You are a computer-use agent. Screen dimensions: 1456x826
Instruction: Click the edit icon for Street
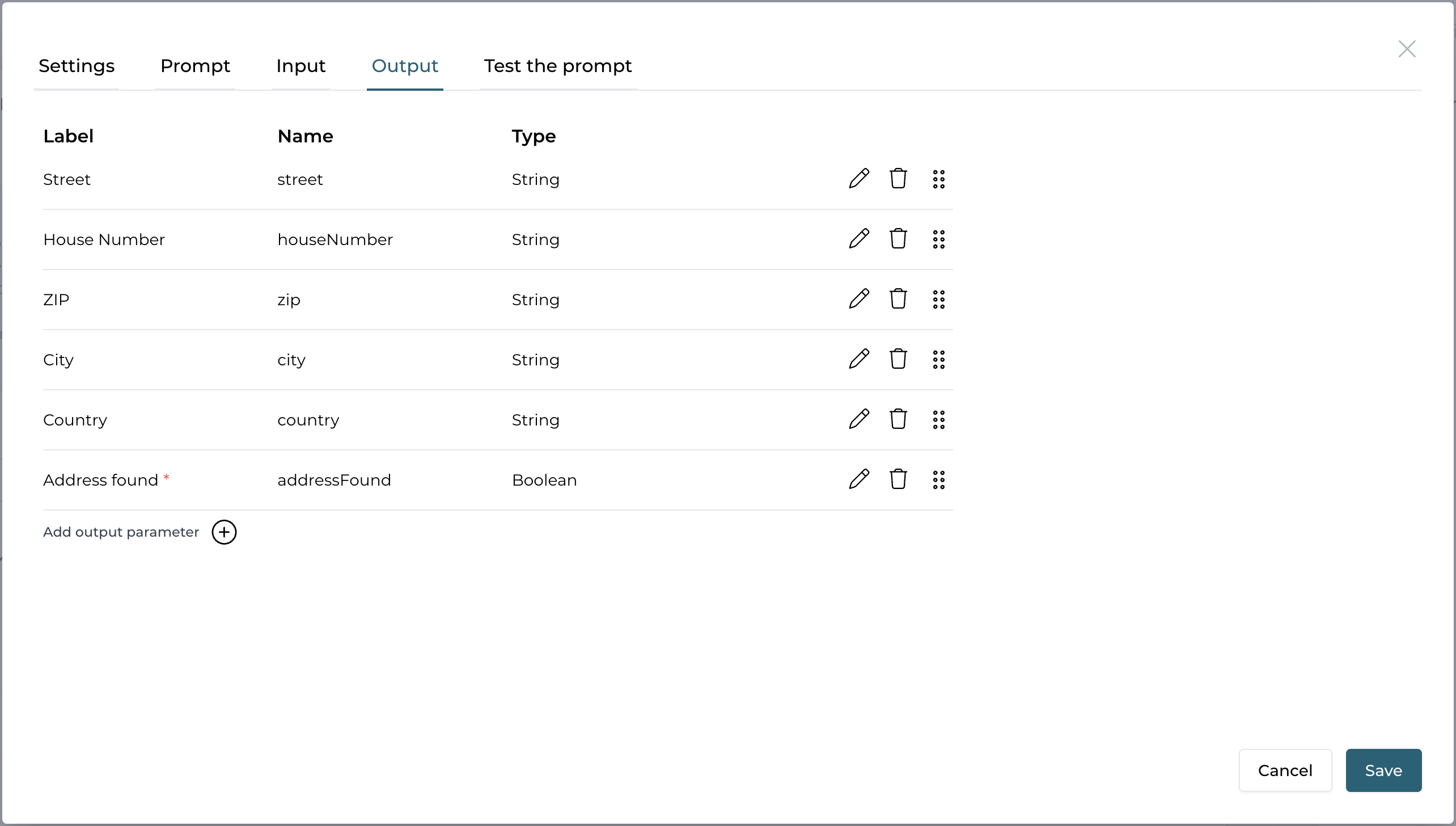coord(858,179)
